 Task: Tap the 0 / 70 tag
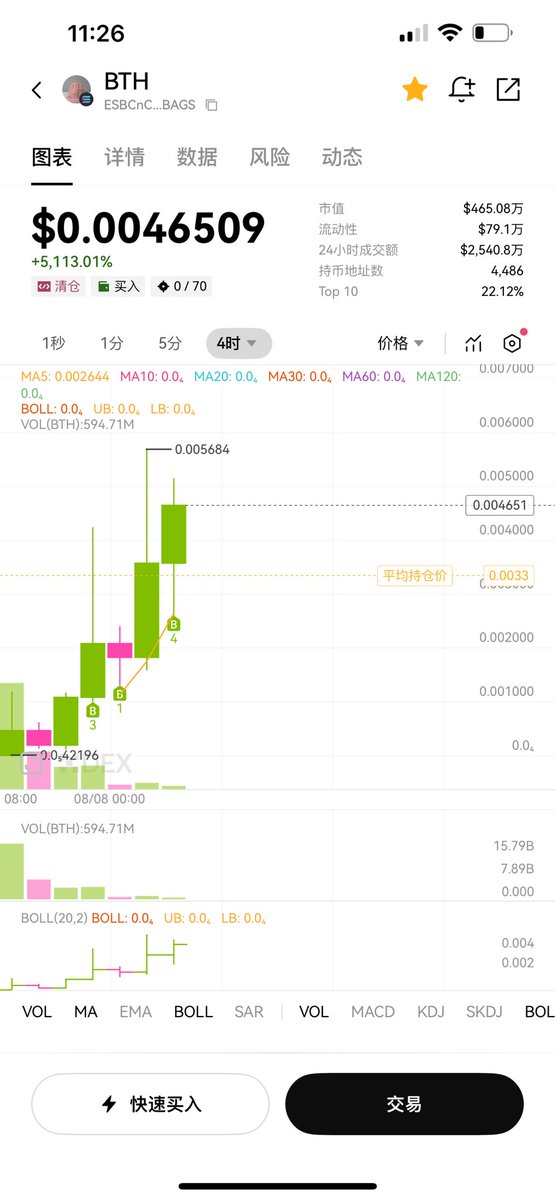(x=181, y=286)
